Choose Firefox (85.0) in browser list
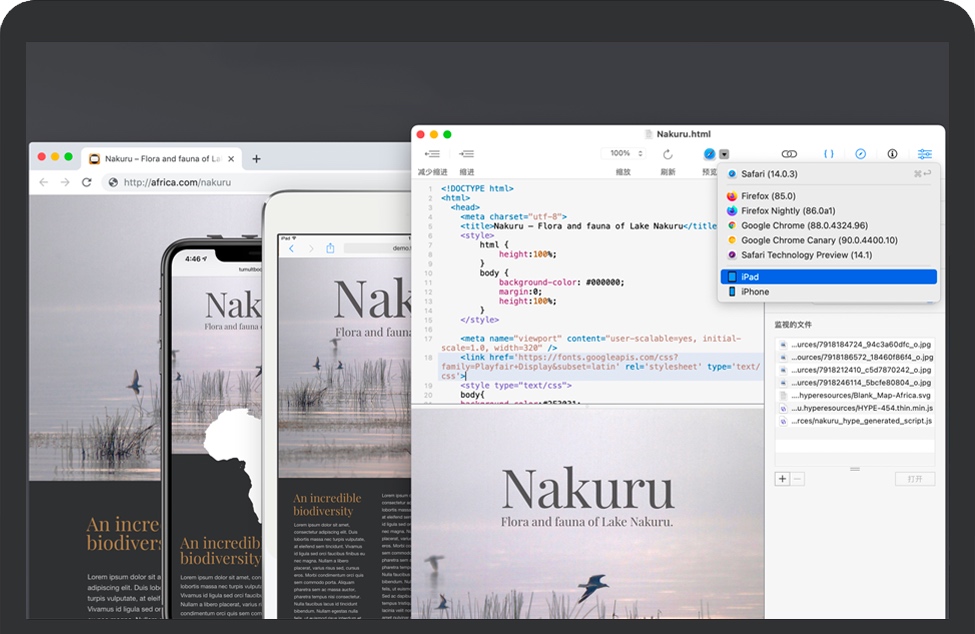 click(x=768, y=196)
